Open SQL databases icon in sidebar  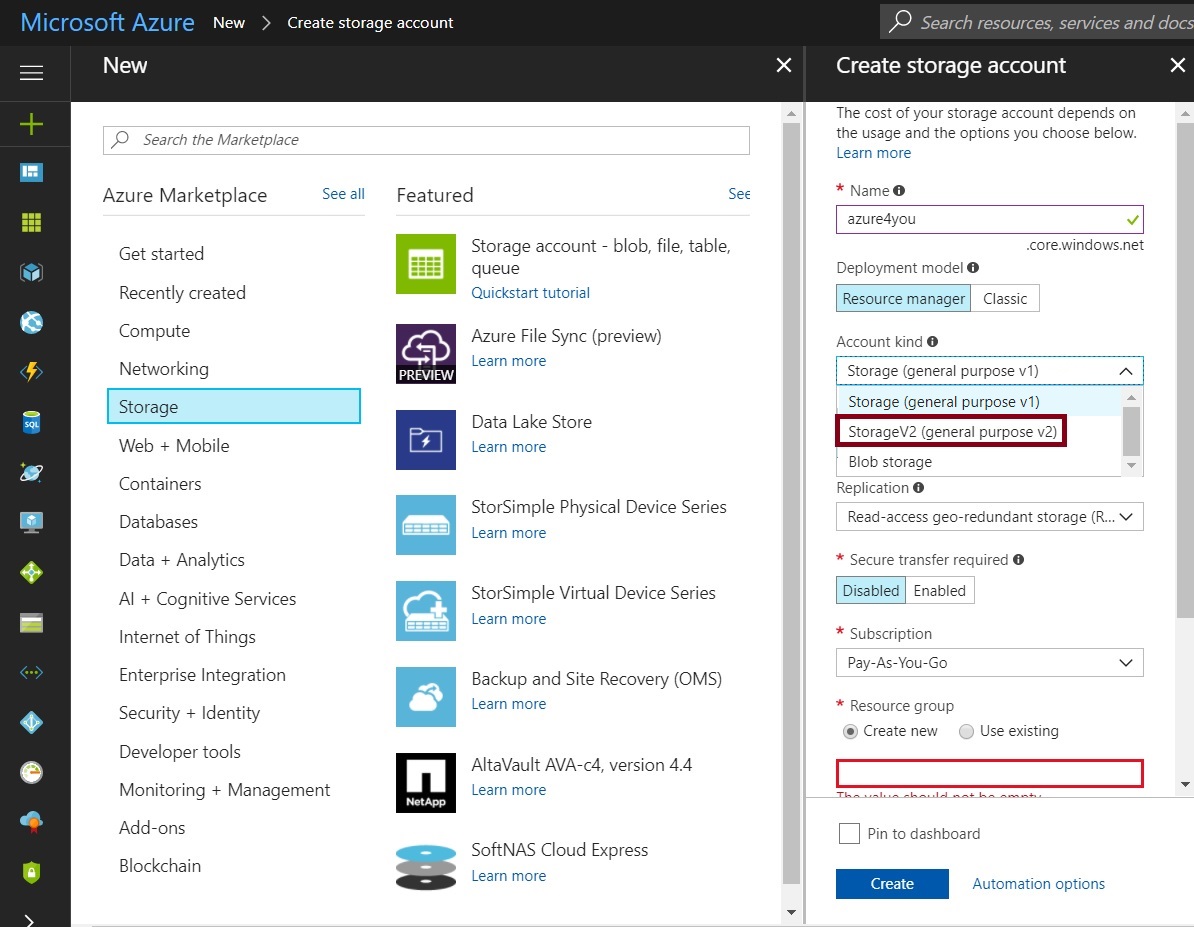(31, 422)
